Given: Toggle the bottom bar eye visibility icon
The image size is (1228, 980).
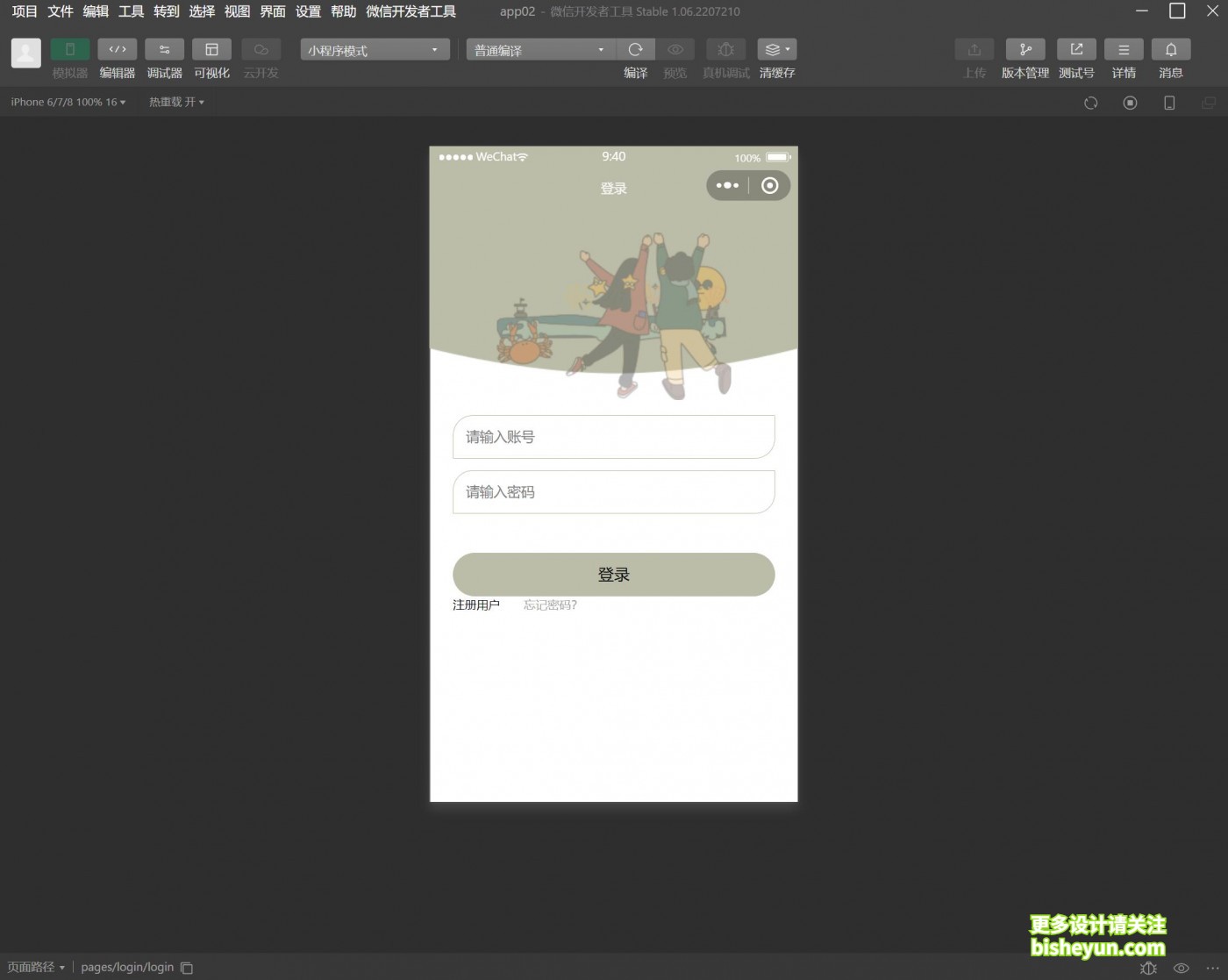Looking at the screenshot, I should (x=1182, y=968).
